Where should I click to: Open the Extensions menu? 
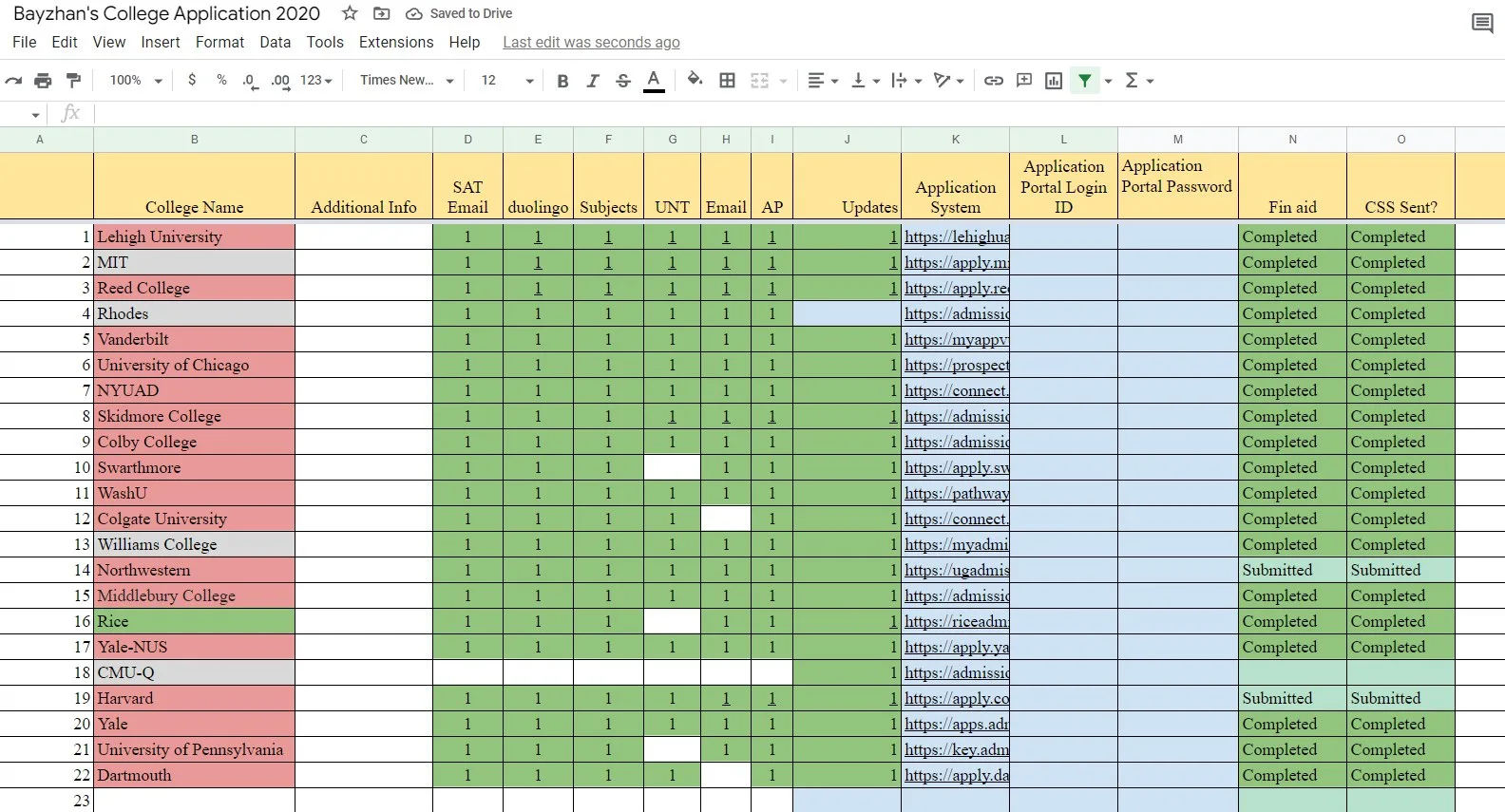396,42
